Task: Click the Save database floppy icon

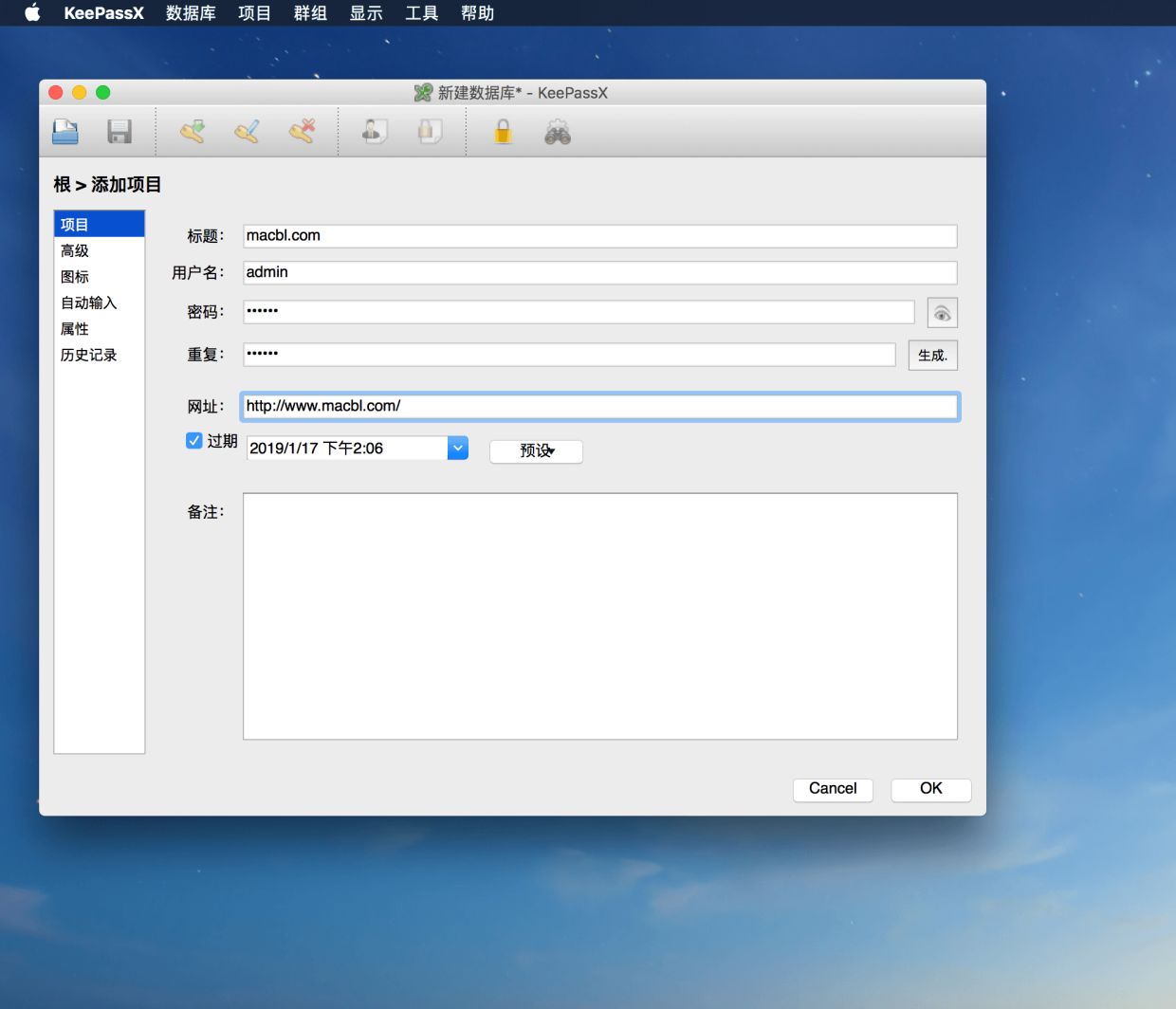Action: coord(119,132)
